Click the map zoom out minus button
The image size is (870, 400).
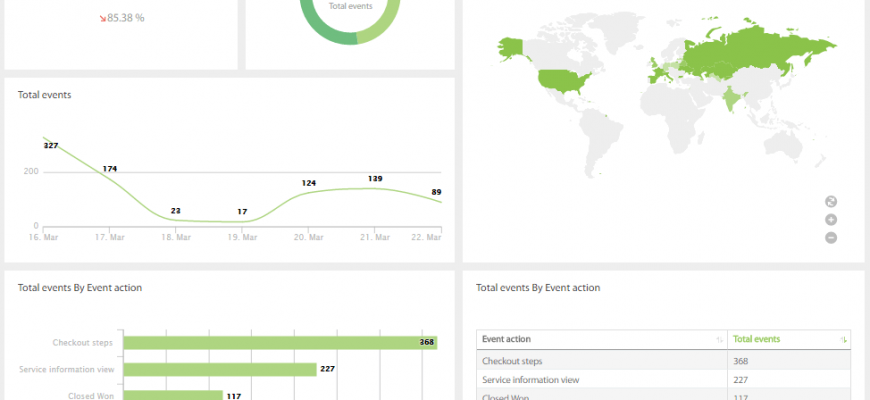click(831, 237)
